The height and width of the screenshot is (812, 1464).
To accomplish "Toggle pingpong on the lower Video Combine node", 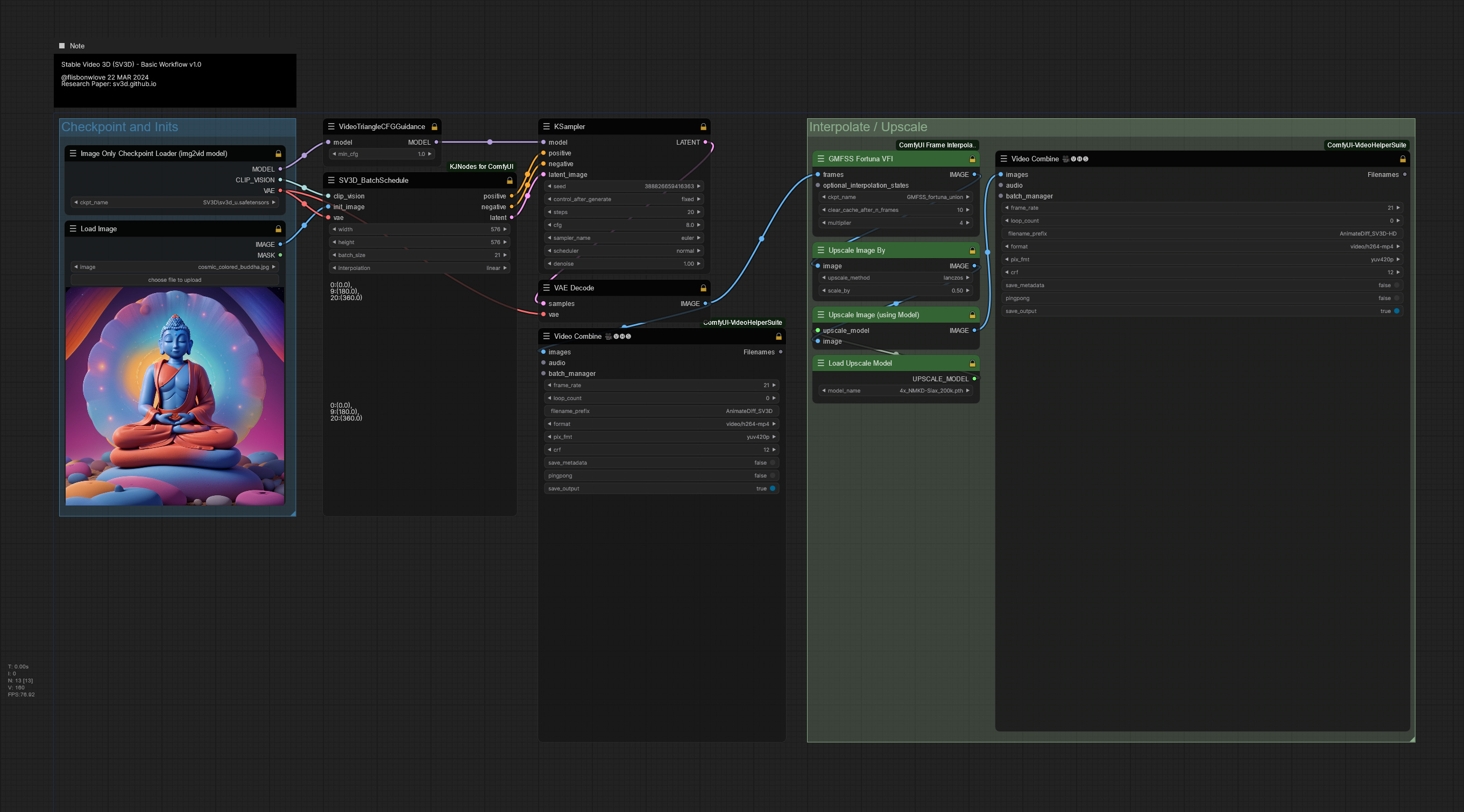I will [773, 476].
